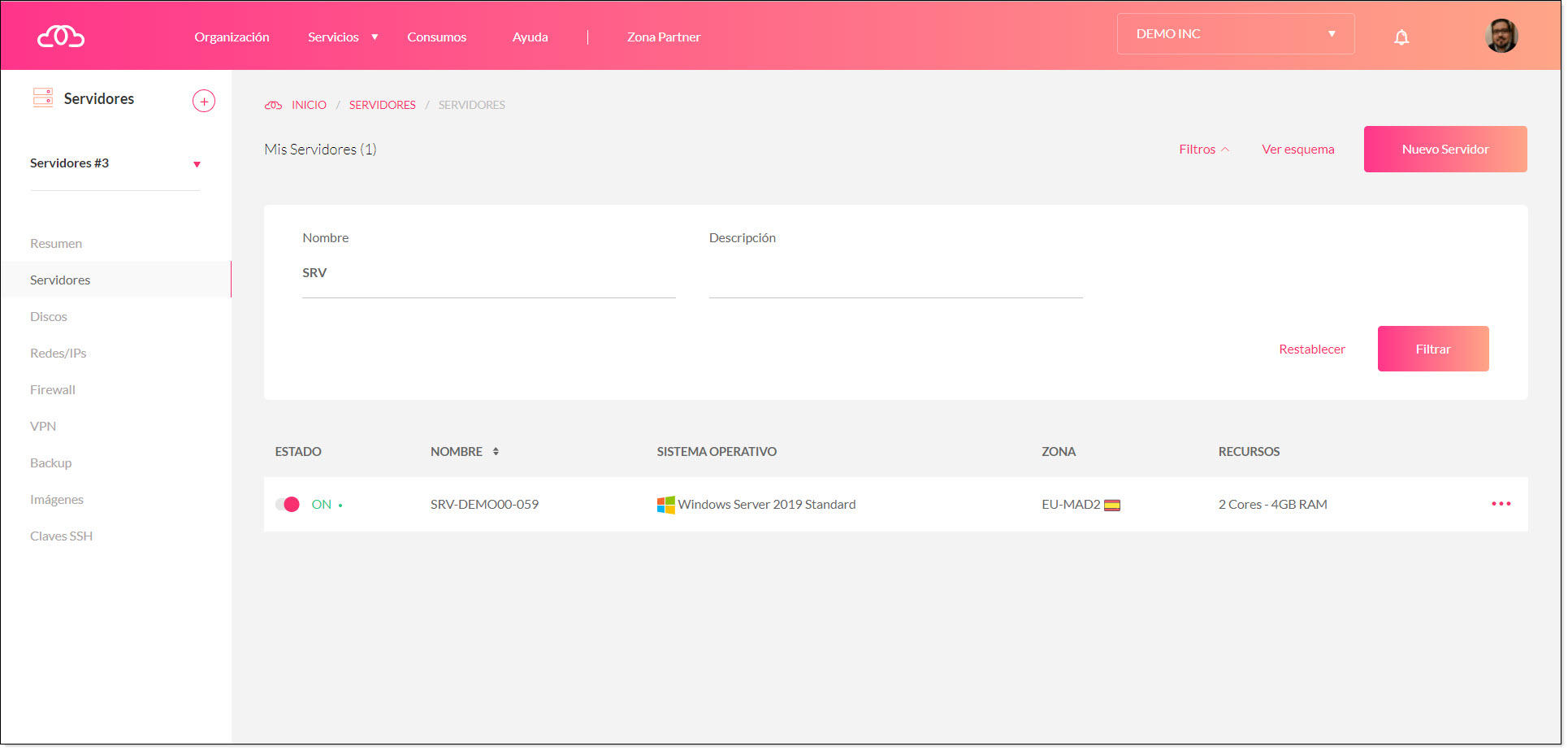Click the ESTADO column header
Image resolution: width=1568 pixels, height=751 pixels.
point(298,452)
